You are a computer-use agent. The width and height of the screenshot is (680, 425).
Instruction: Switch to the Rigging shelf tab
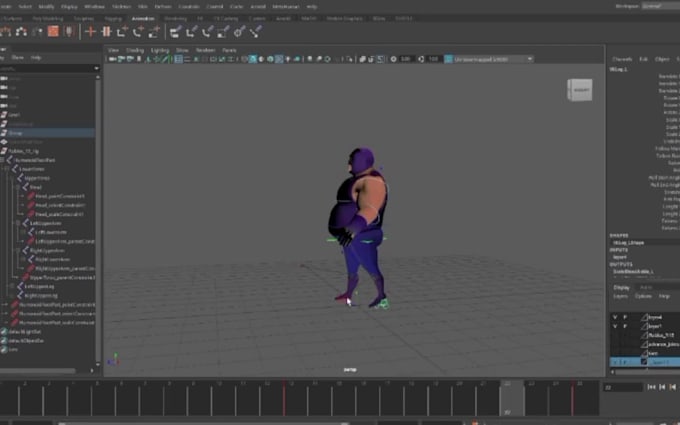point(113,19)
